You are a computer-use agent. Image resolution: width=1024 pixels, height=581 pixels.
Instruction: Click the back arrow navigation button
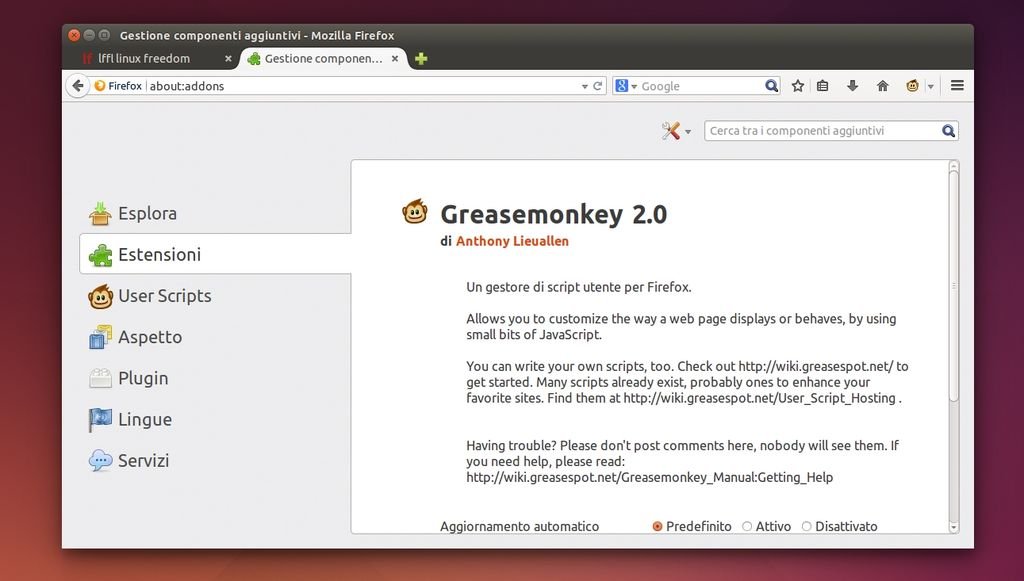point(78,86)
